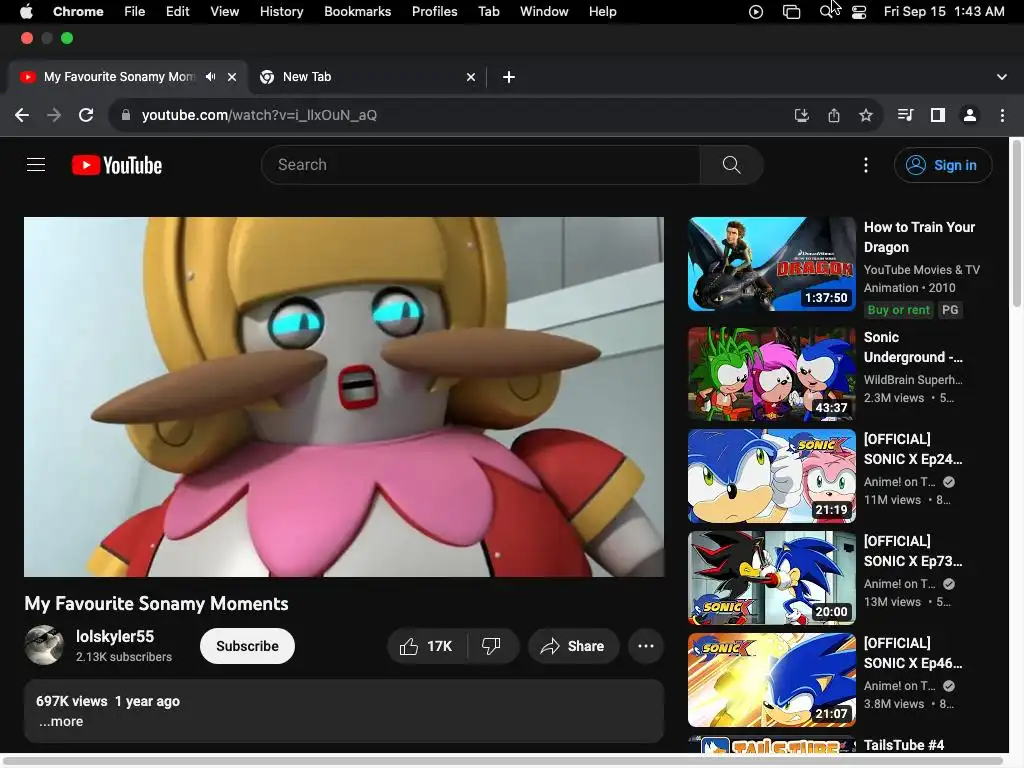The width and height of the screenshot is (1024, 768).
Task: Click the YouTube search field
Action: tap(481, 165)
